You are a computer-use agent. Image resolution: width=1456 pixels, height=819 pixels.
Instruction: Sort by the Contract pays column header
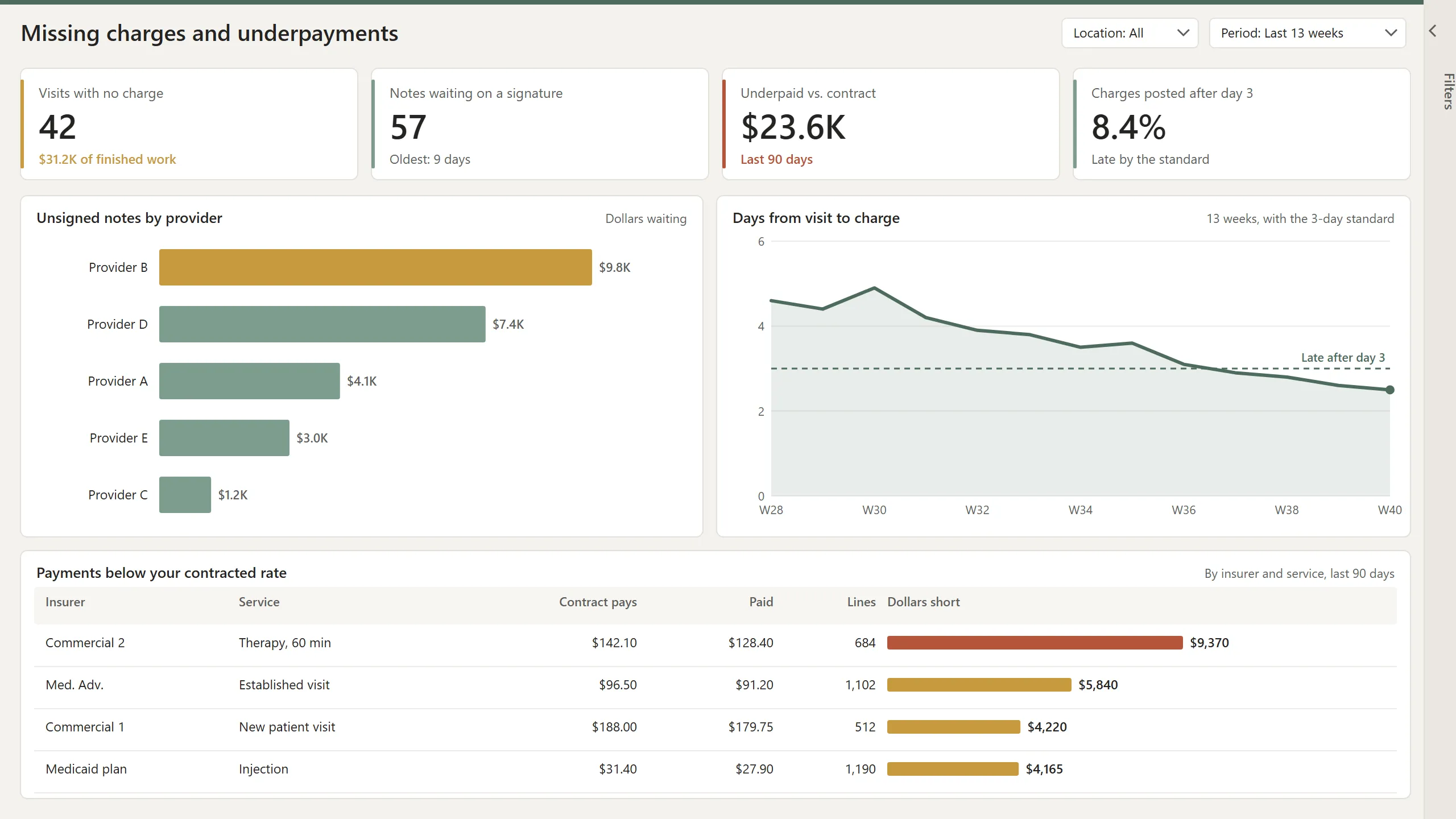click(598, 602)
